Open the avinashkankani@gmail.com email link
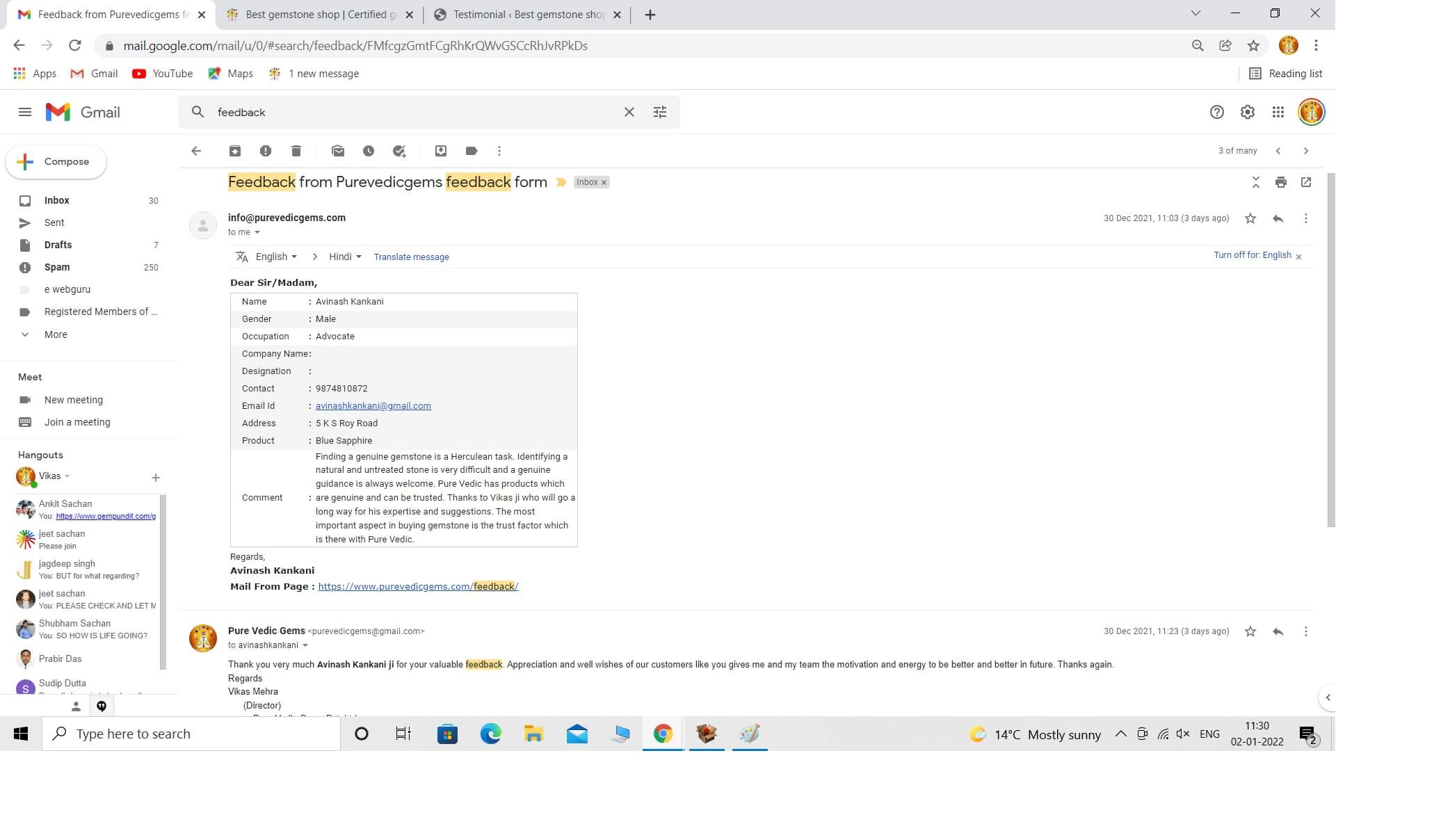The height and width of the screenshot is (840, 1441). point(373,406)
